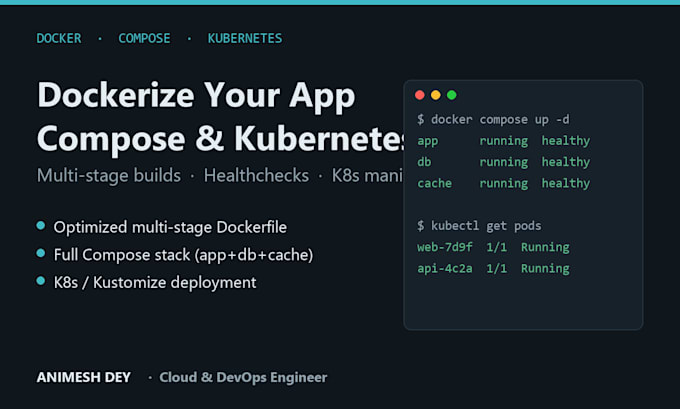This screenshot has width=680, height=409.
Task: Click the bullet dot beside Optimized multi-stage Dockerfile
Action: pos(41,225)
